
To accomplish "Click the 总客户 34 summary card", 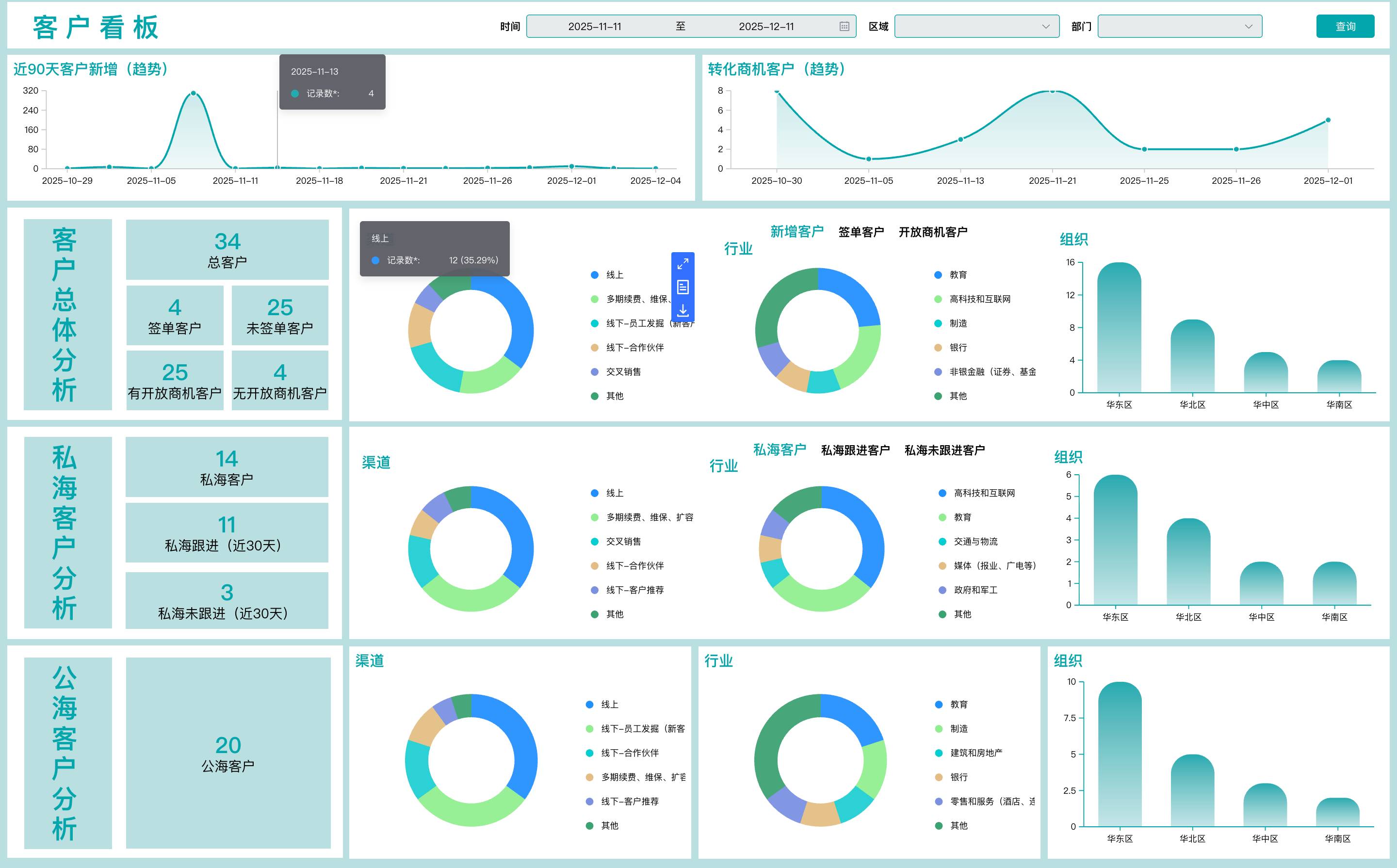I will [227, 250].
